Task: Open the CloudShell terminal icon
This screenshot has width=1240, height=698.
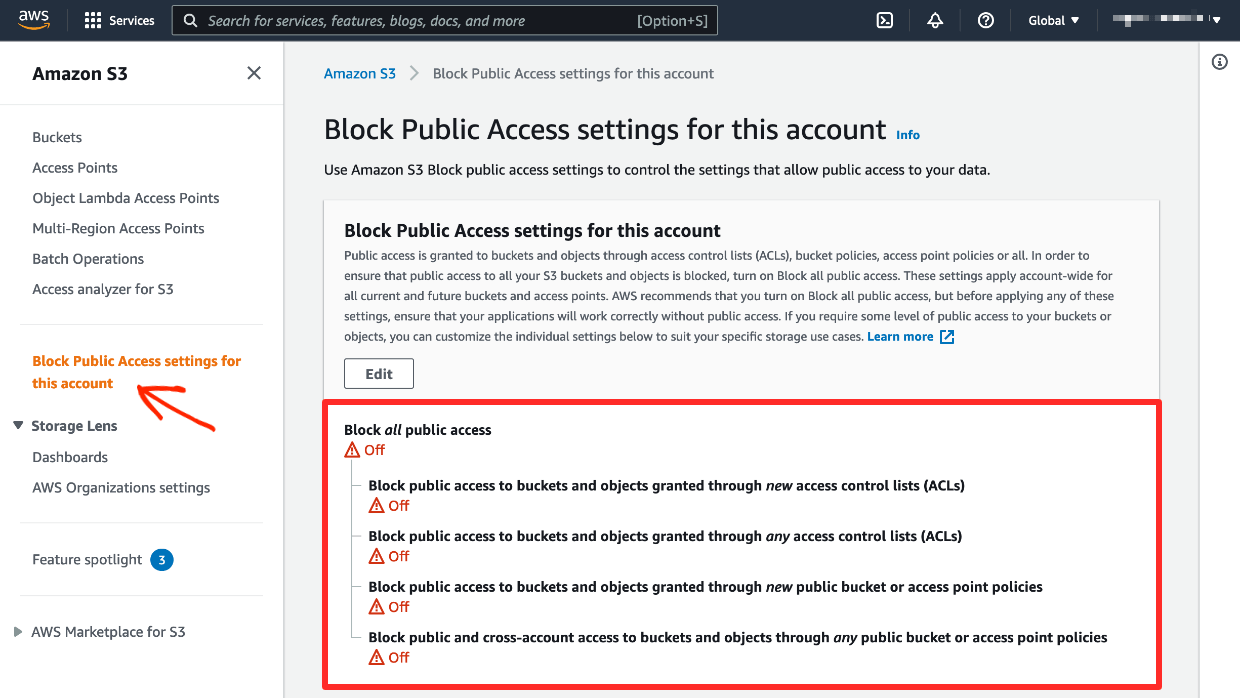Action: pos(884,19)
